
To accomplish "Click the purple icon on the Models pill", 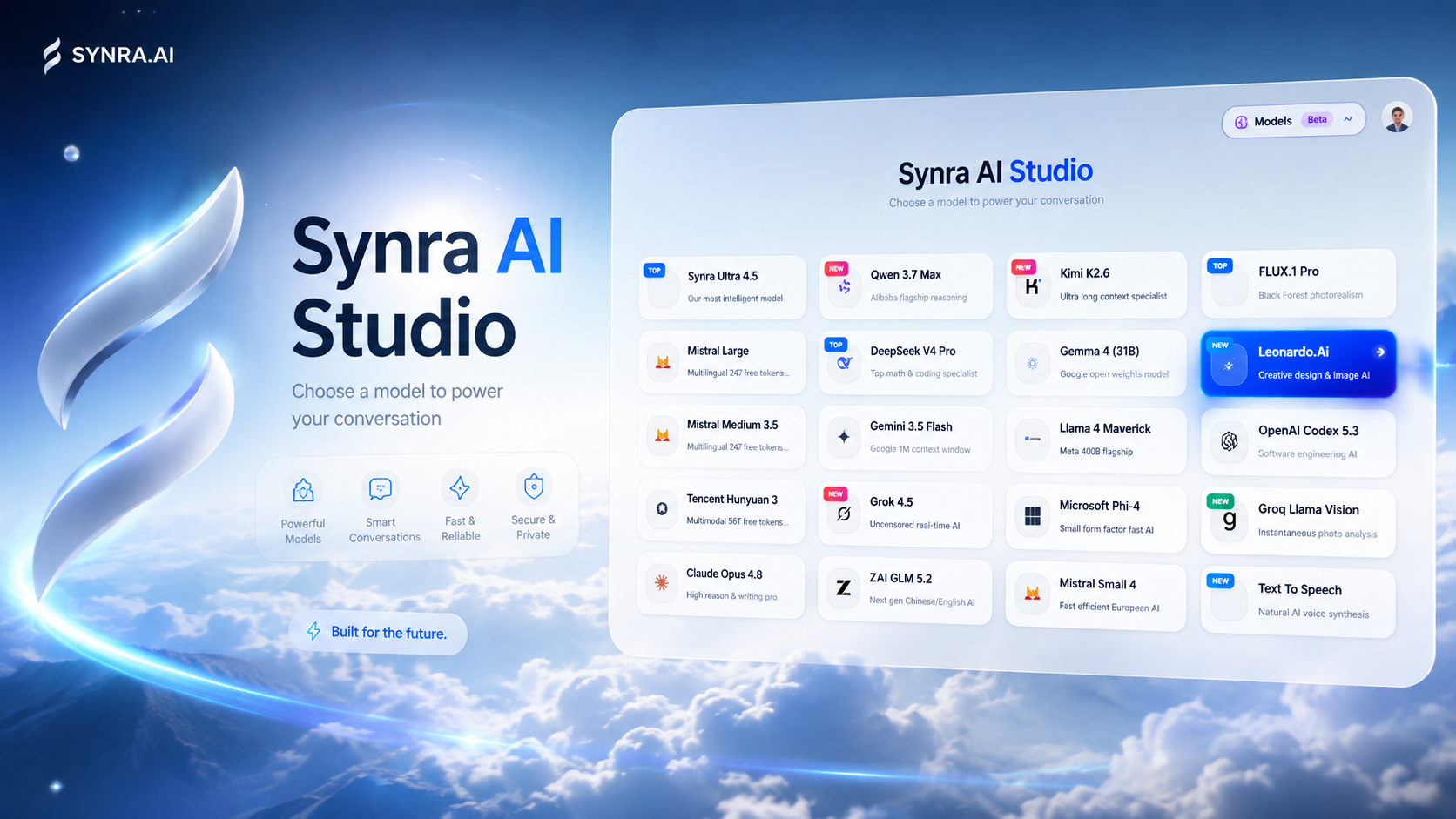I will (1241, 122).
